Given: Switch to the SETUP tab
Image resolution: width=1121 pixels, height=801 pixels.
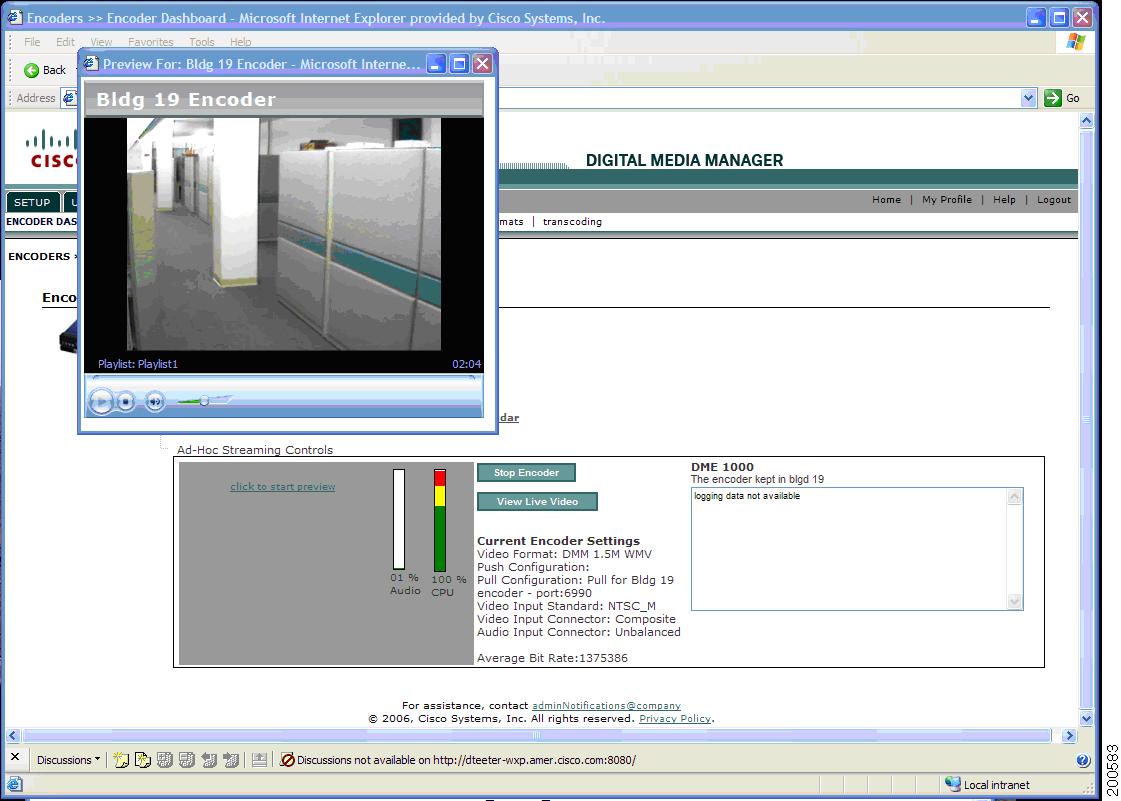Looking at the screenshot, I should [x=32, y=202].
